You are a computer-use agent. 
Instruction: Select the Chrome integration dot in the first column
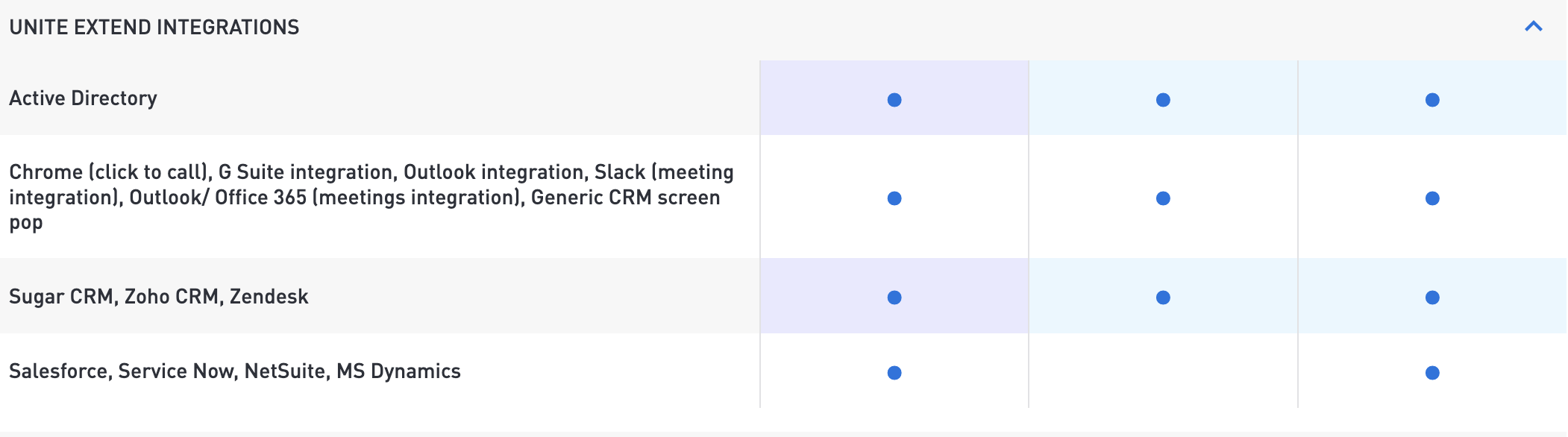pyautogui.click(x=893, y=197)
